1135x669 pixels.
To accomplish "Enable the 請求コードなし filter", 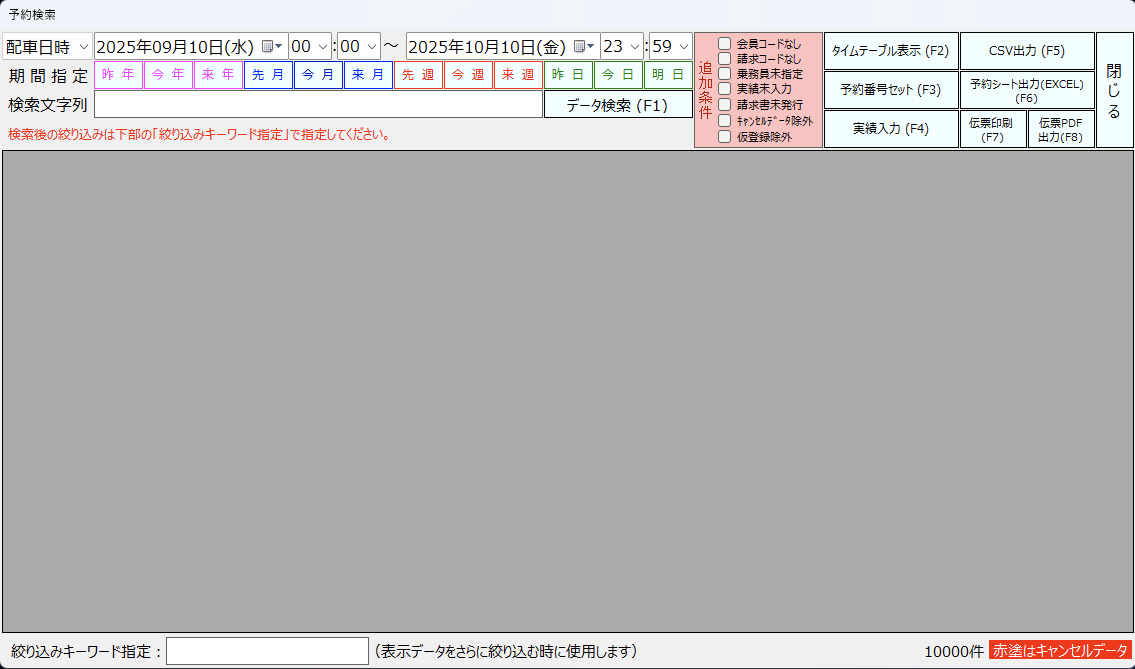I will coord(723,58).
